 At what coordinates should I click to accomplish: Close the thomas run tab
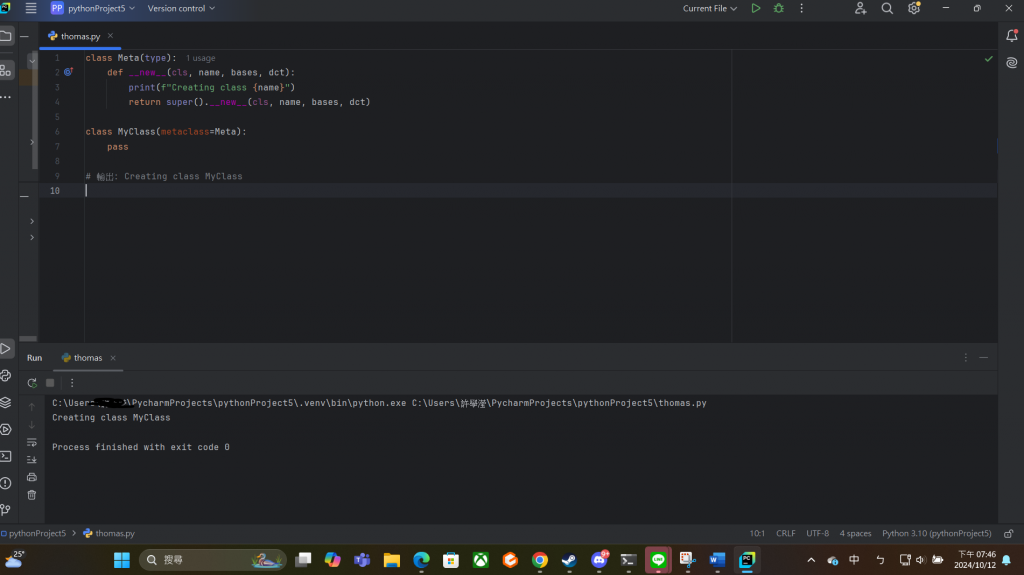tap(113, 358)
